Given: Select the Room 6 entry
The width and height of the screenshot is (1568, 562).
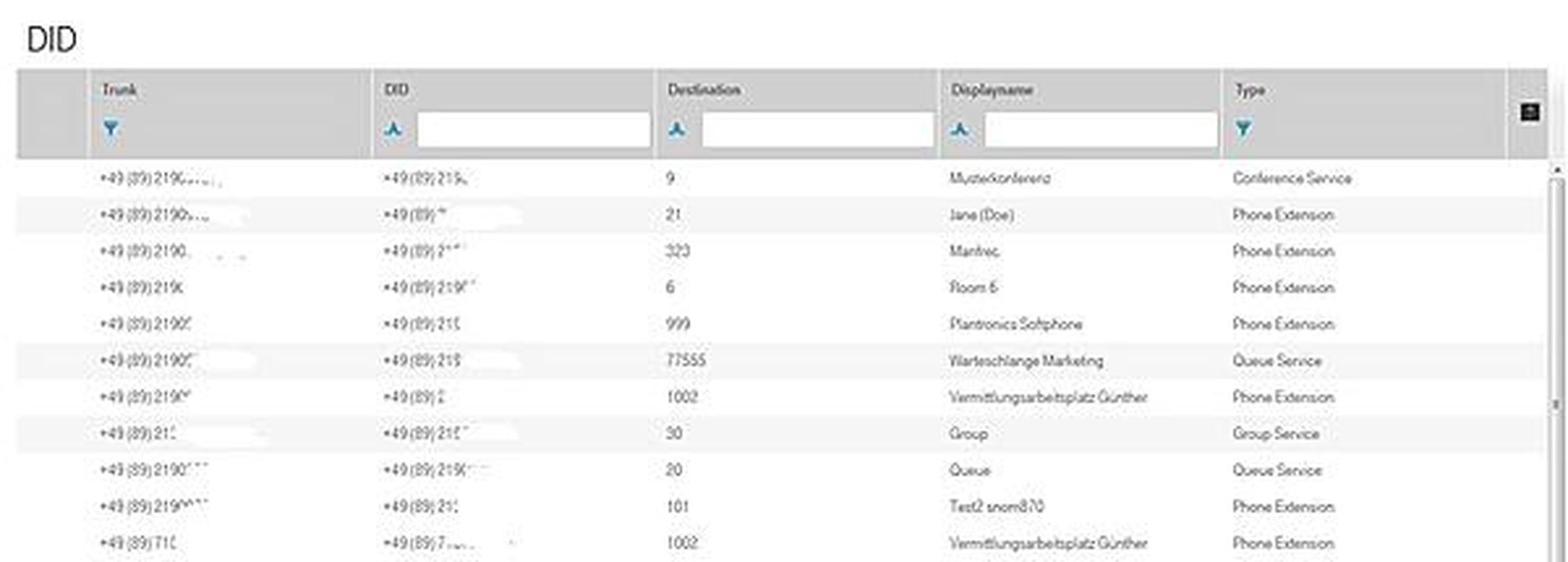Looking at the screenshot, I should pyautogui.click(x=973, y=288).
